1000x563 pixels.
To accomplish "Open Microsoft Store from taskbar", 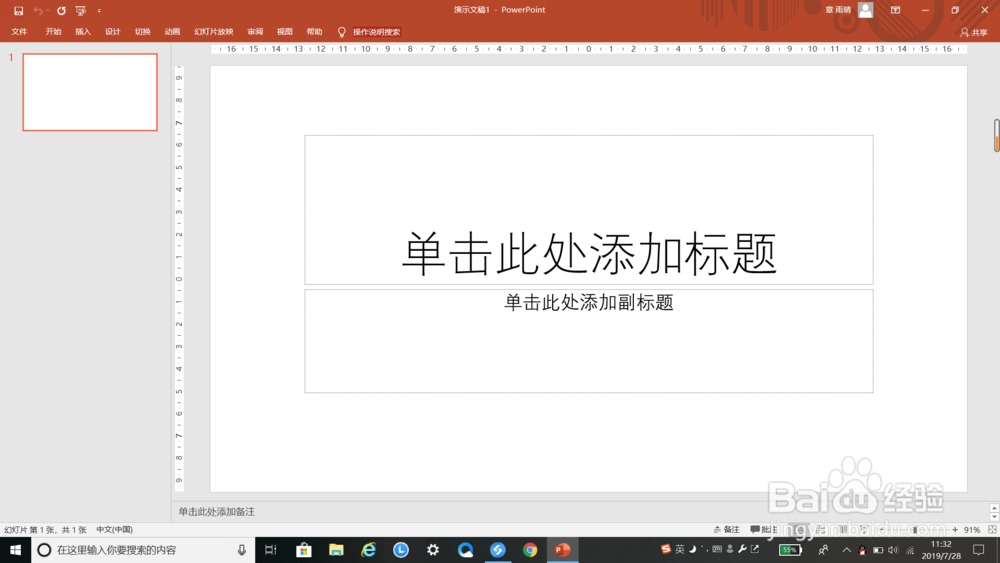I will pyautogui.click(x=304, y=550).
